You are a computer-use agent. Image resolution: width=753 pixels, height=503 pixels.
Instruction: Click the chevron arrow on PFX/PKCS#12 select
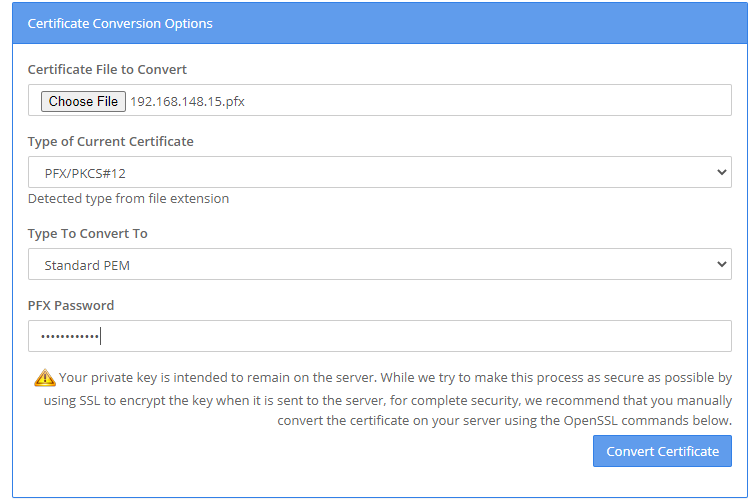tap(723, 172)
